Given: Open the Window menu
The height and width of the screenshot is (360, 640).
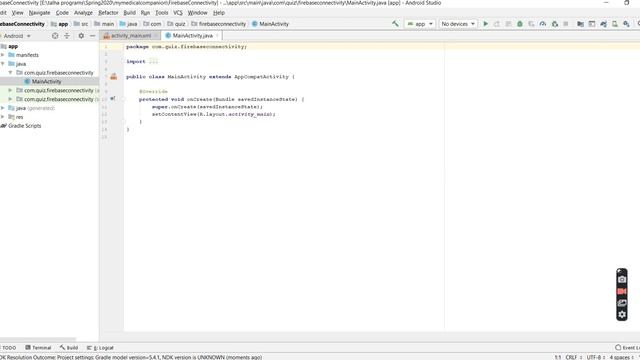Looking at the screenshot, I should click(198, 13).
